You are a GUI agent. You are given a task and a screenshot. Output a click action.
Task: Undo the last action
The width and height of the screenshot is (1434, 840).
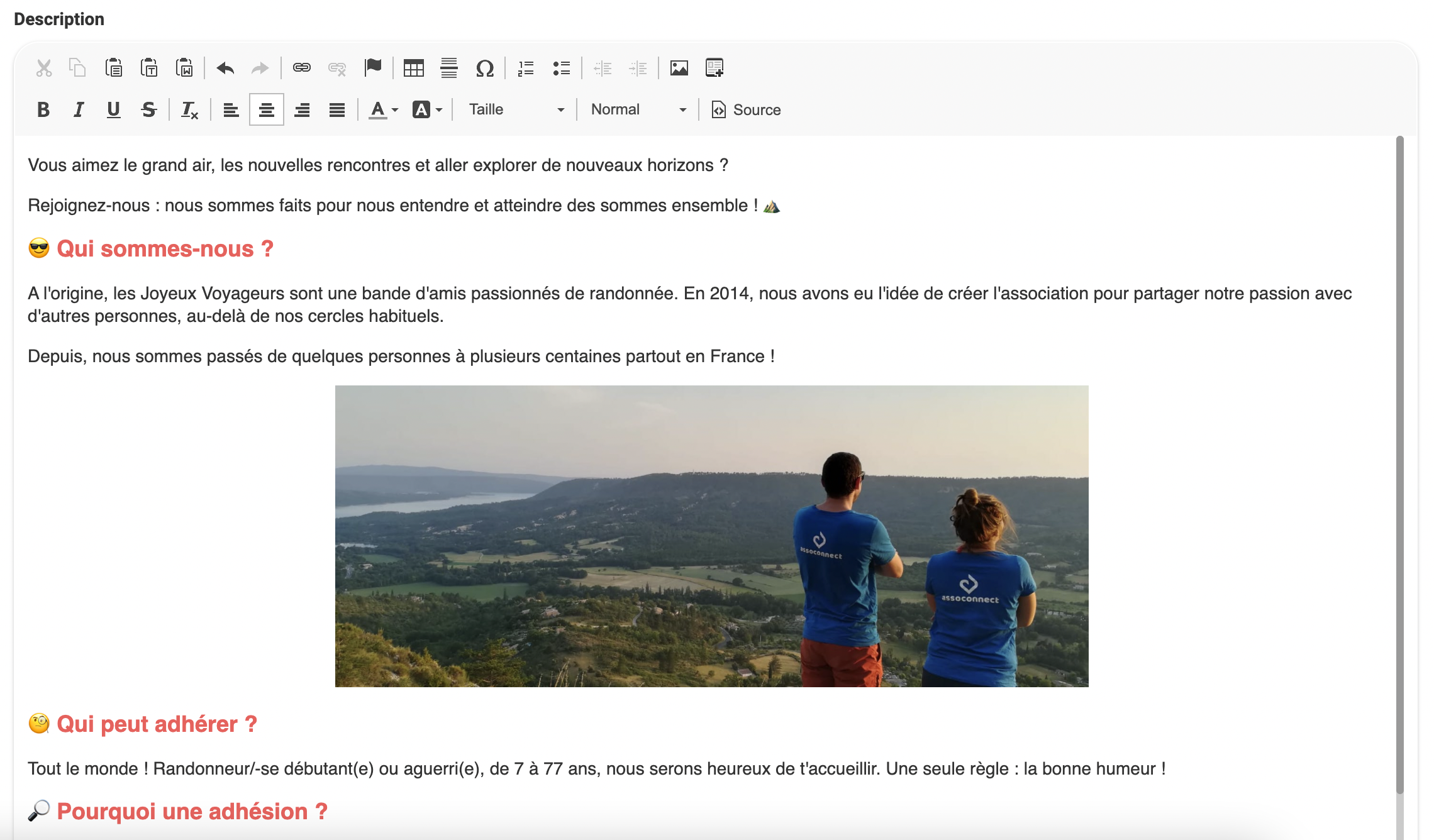(x=225, y=68)
